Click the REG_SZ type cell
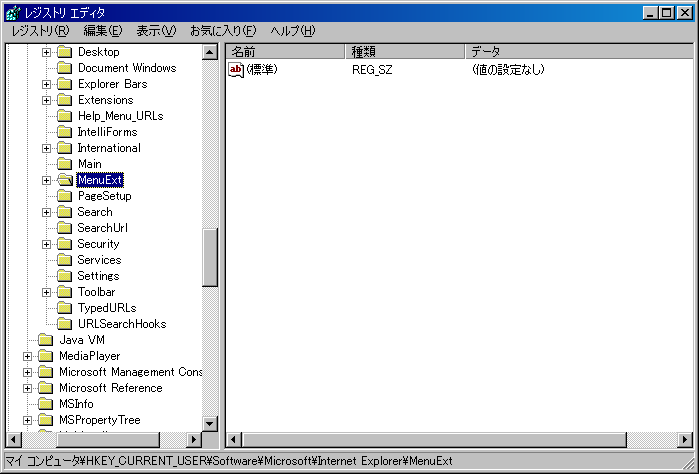Viewport: 699px width, 474px height. pyautogui.click(x=372, y=70)
